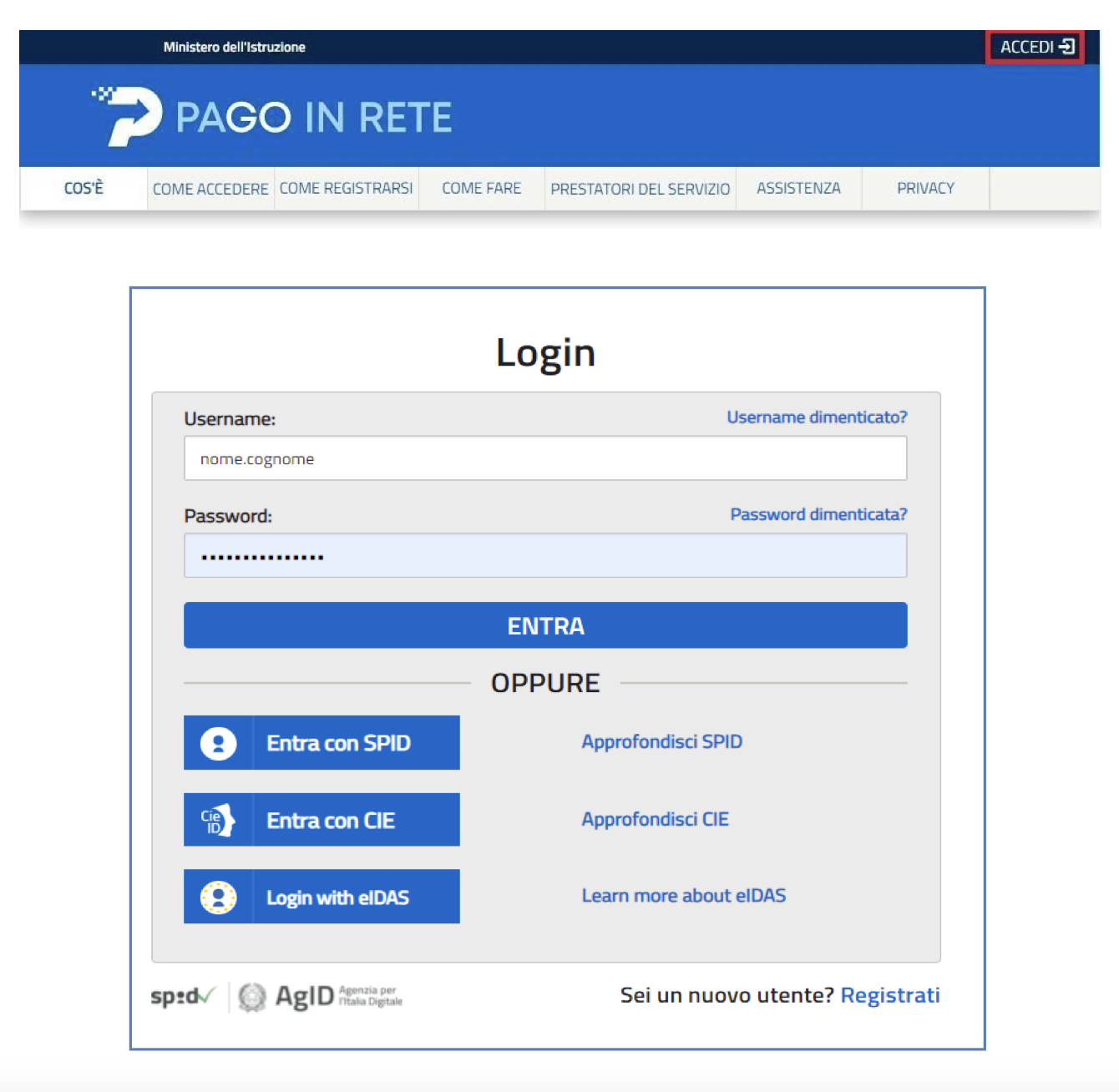
Task: Click the OPPURE separator label
Action: 545,683
